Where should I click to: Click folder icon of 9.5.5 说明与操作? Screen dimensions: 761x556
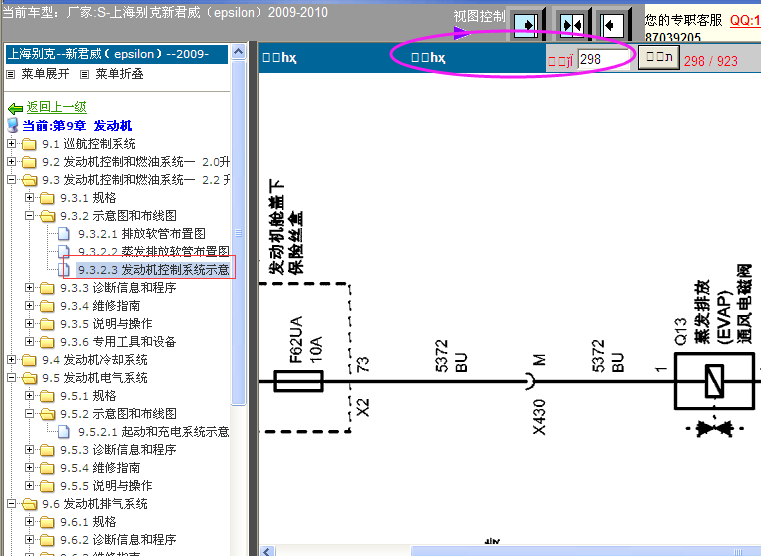[x=47, y=486]
